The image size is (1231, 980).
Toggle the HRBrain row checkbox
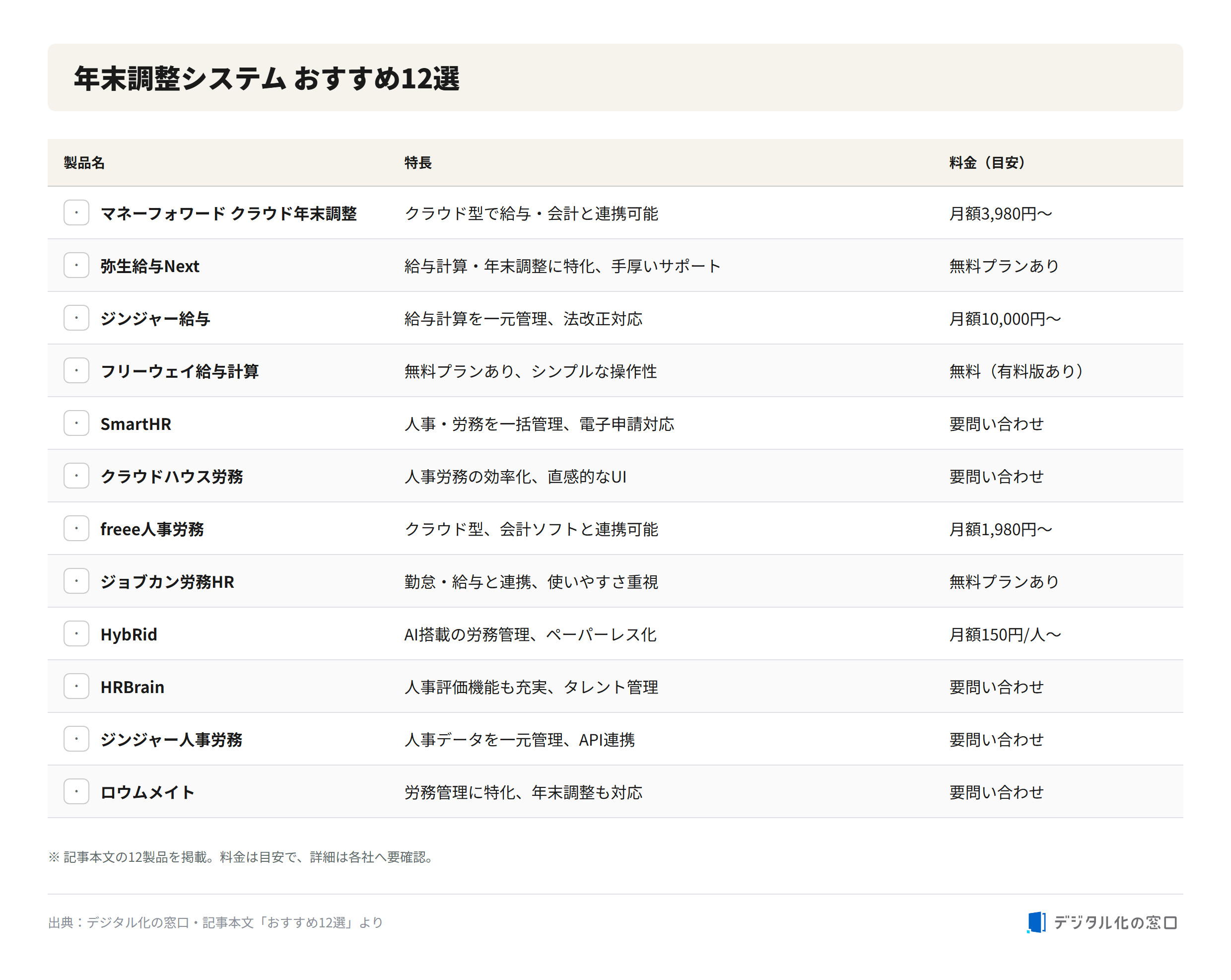tap(76, 686)
